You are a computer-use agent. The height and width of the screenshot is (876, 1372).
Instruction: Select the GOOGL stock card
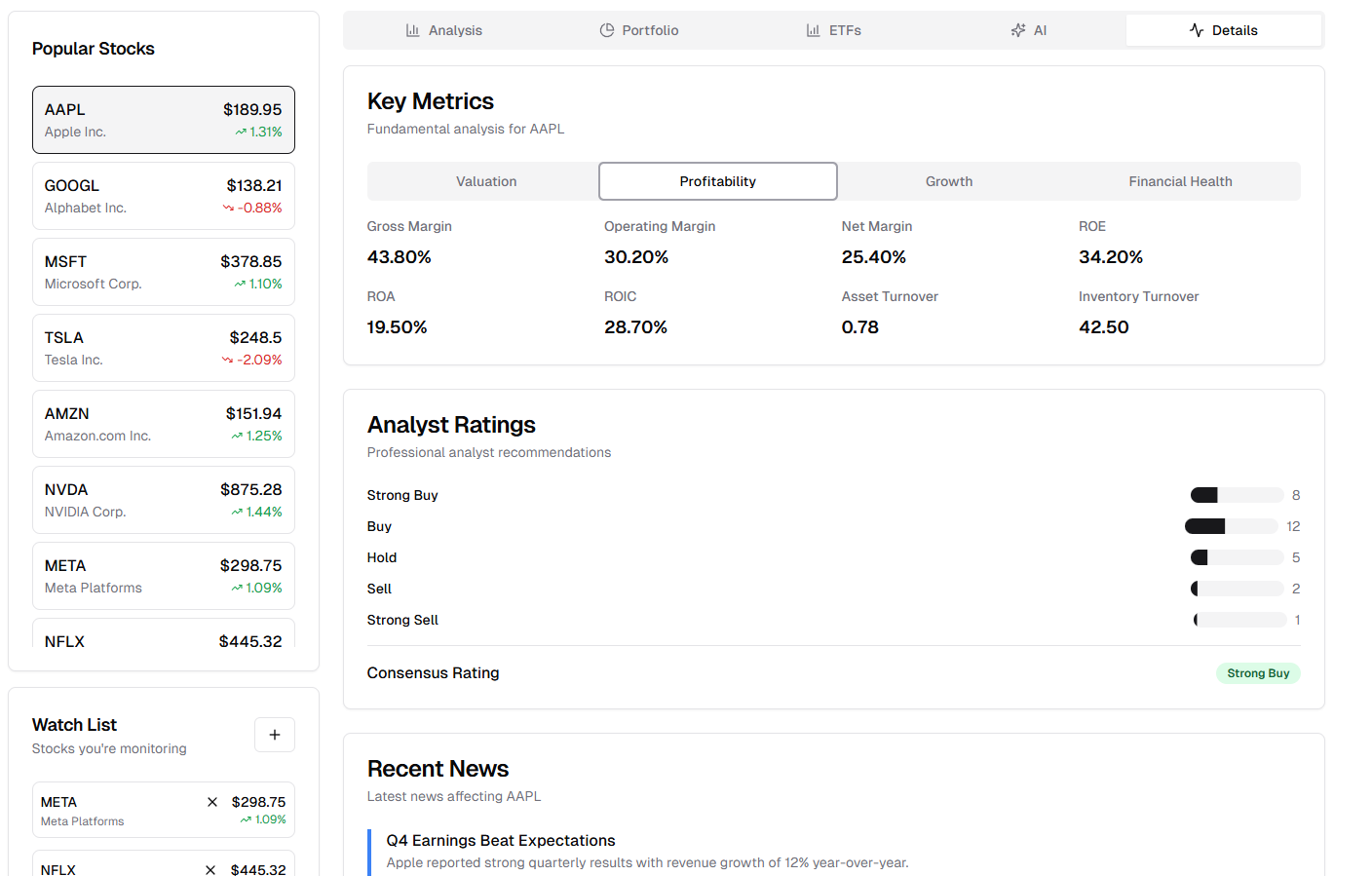point(164,196)
